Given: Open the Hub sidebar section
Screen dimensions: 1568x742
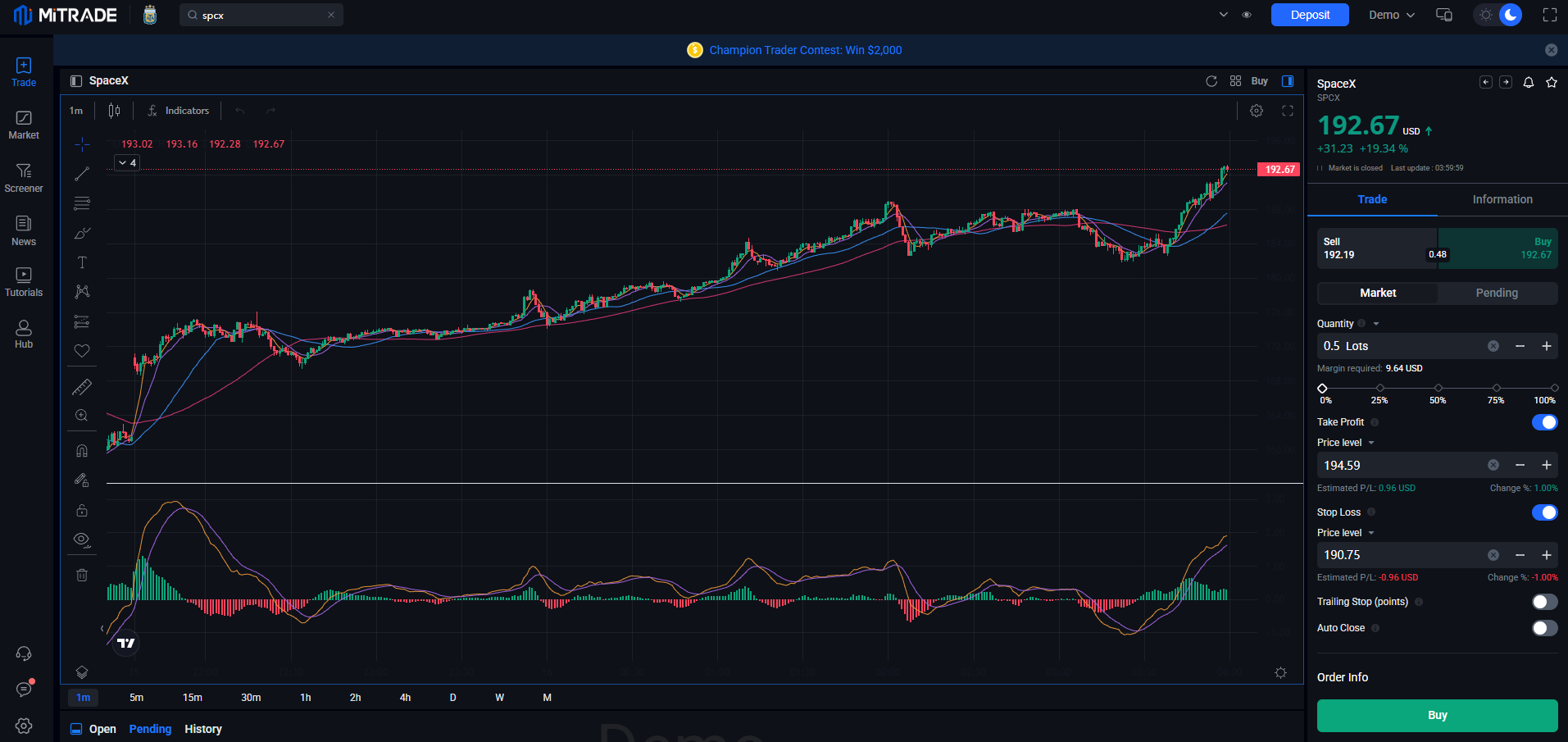Looking at the screenshot, I should 24,334.
